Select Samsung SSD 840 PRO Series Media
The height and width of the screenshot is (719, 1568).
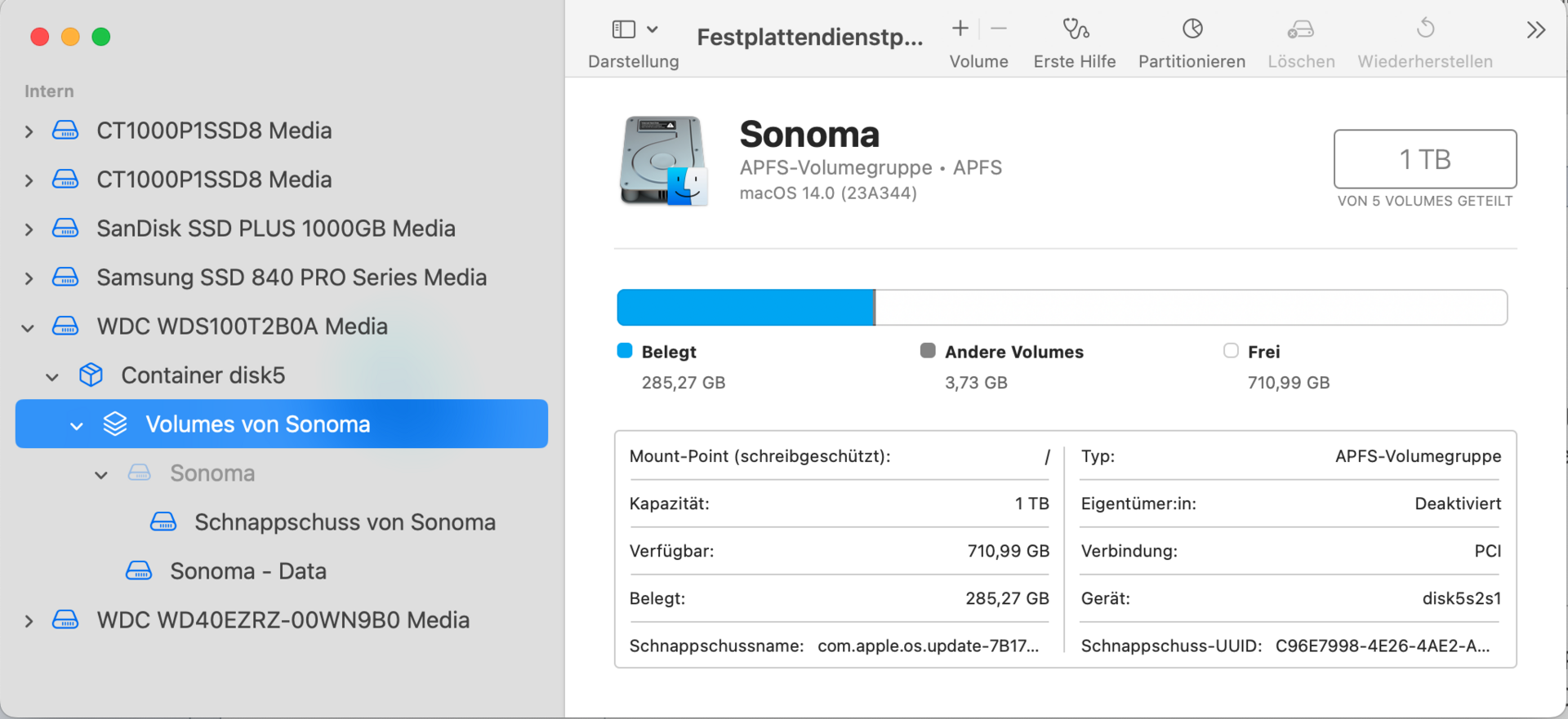pyautogui.click(x=291, y=277)
